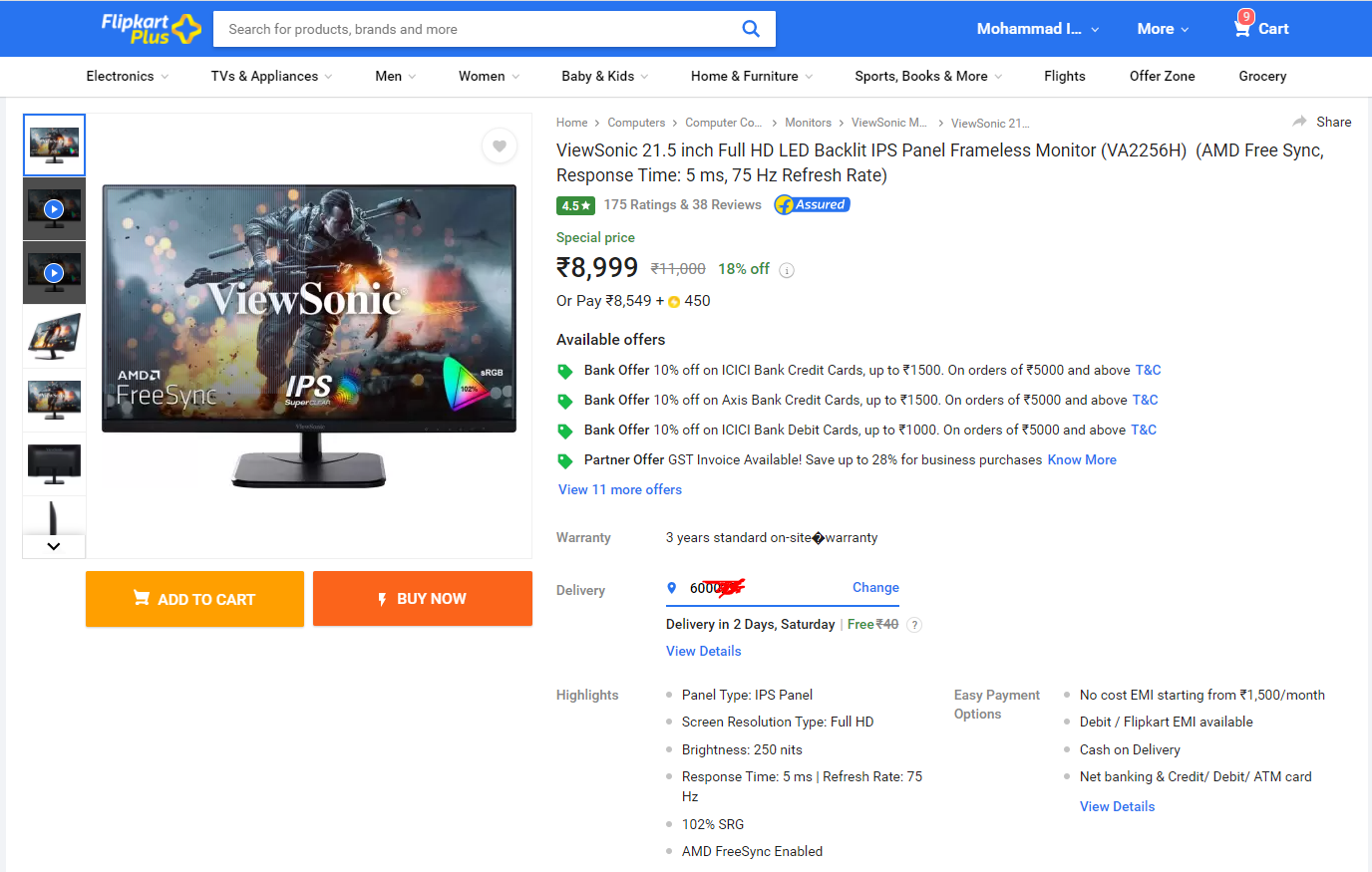Go to ViewSonic M... breadcrumb
Viewport: 1372px width, 872px height.
(889, 123)
